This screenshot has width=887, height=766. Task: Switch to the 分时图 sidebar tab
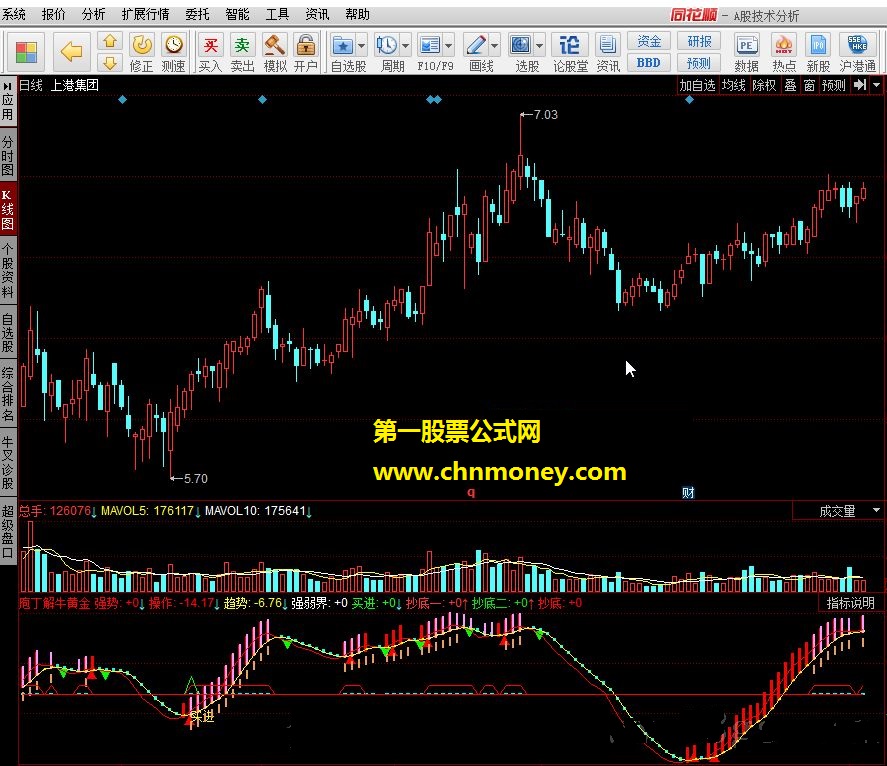[x=7, y=155]
